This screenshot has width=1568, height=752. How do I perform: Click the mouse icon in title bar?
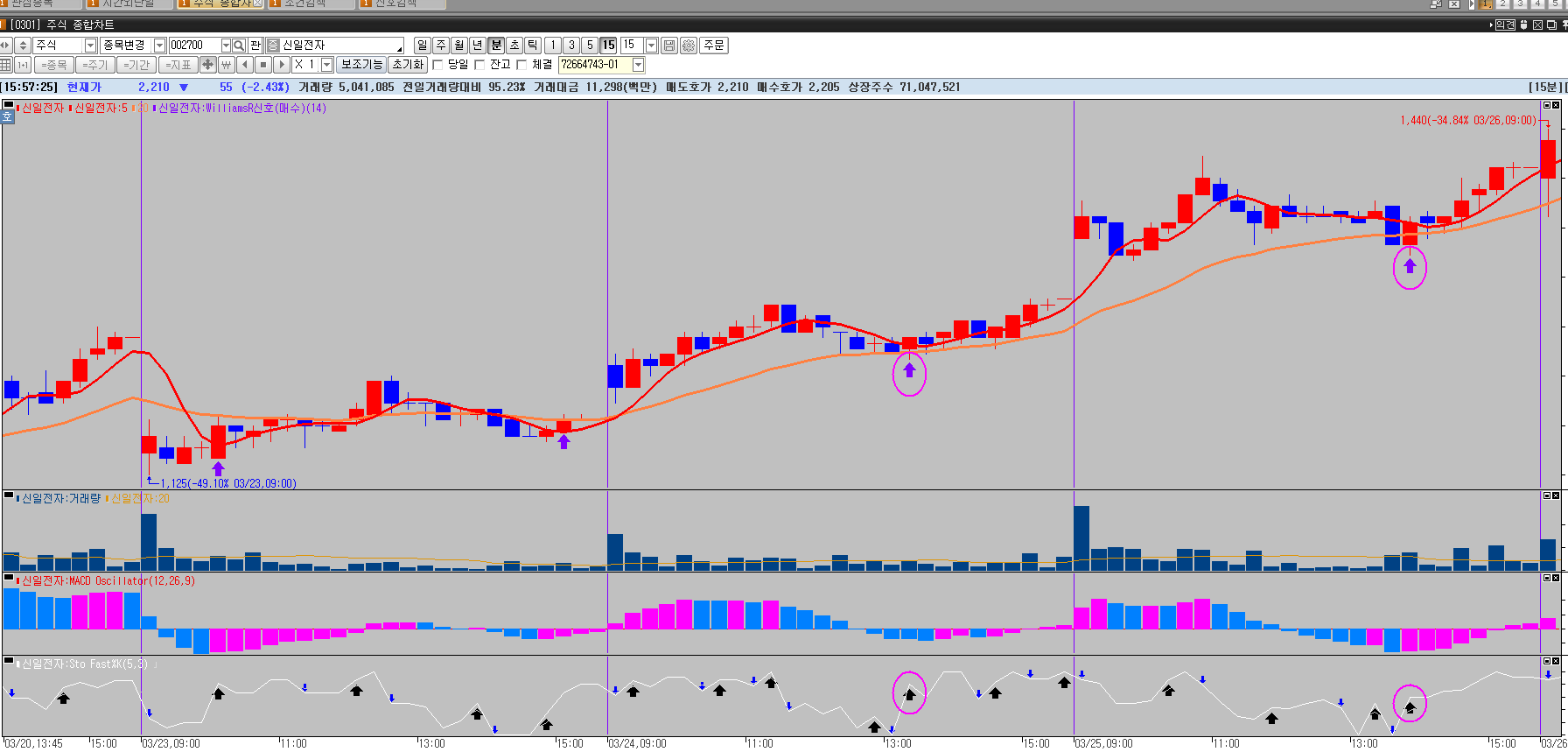coord(1523,25)
